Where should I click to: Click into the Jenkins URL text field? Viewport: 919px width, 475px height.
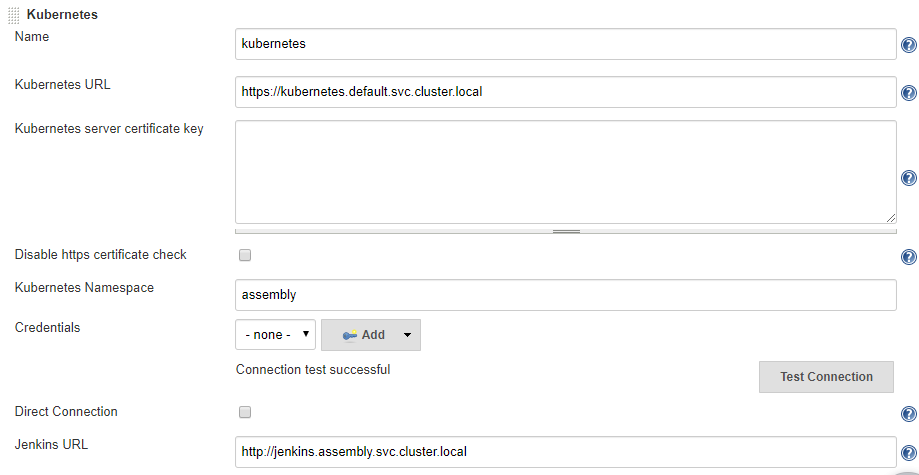[x=566, y=452]
